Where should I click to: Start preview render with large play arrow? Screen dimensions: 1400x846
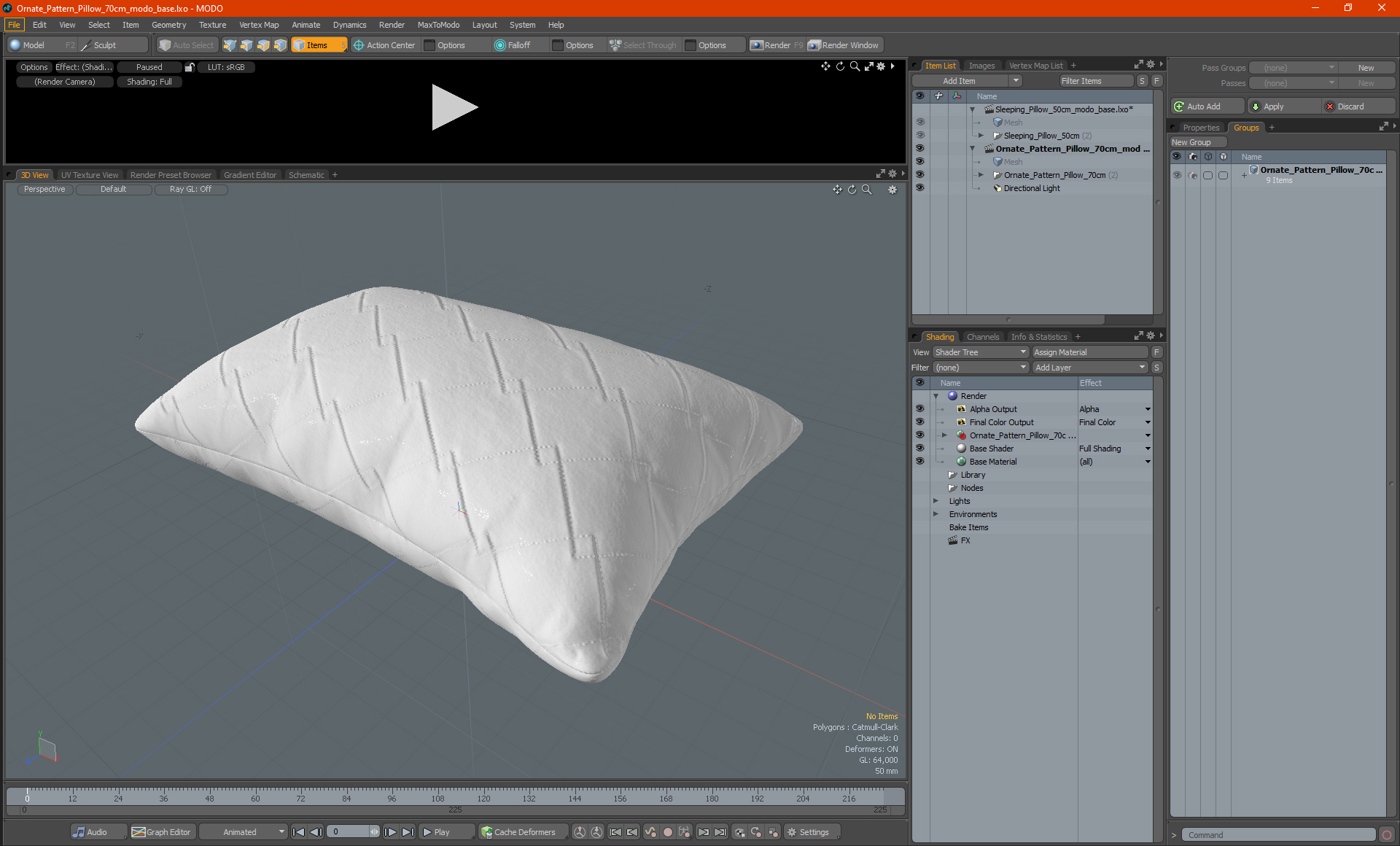[454, 107]
